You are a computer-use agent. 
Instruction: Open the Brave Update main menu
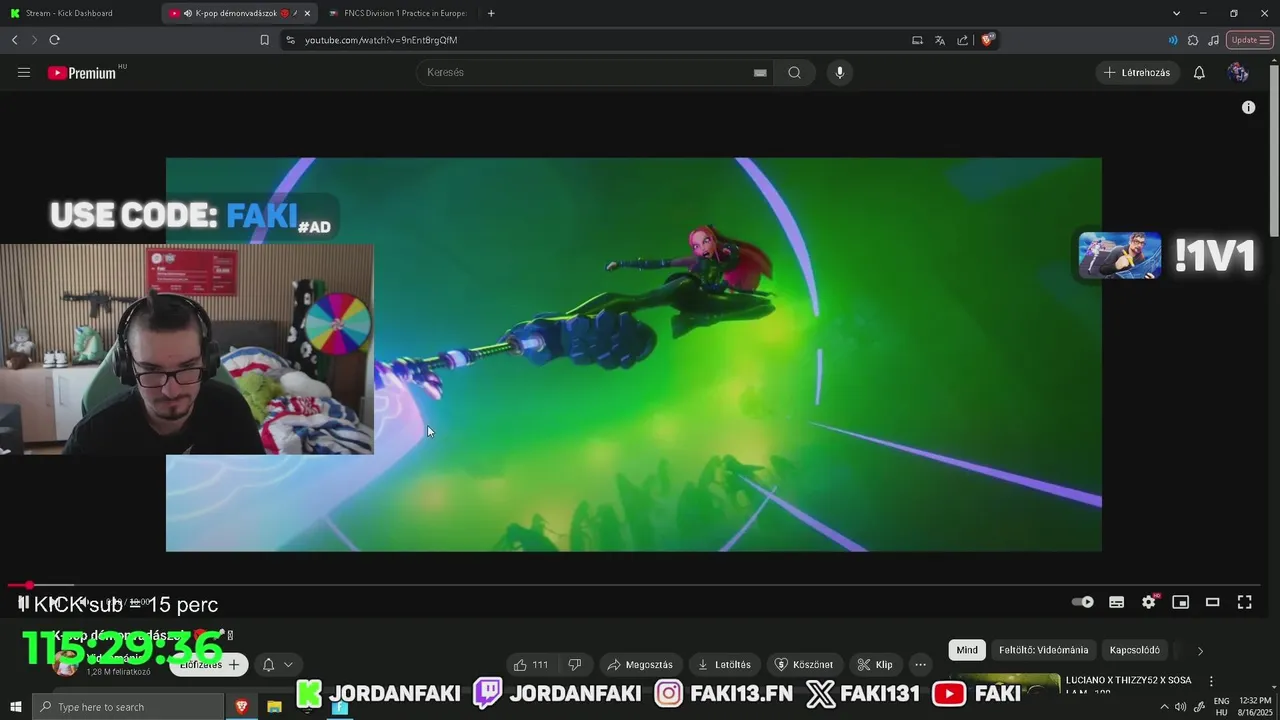(x=1250, y=40)
